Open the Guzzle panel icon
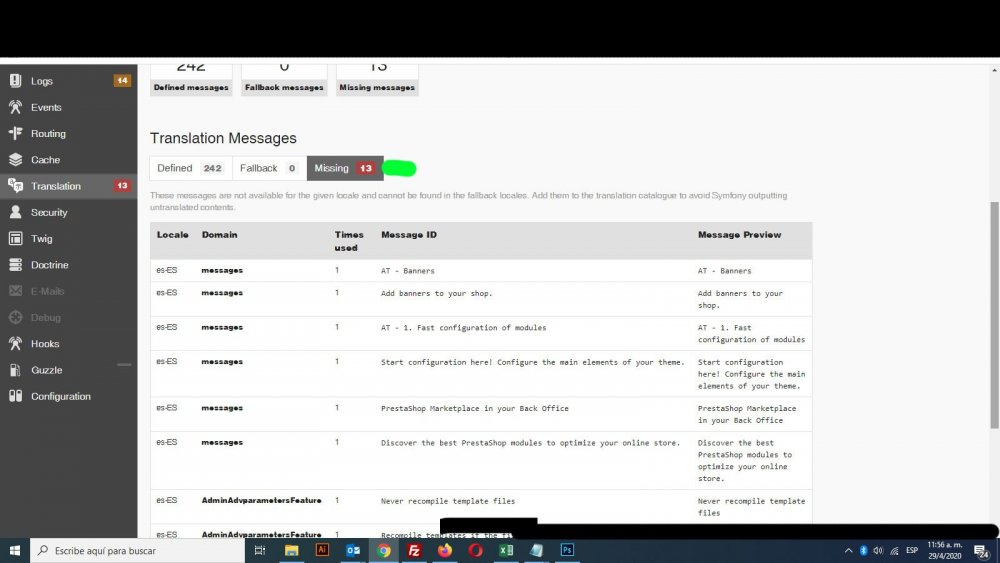This screenshot has height=563, width=1000. click(x=15, y=370)
